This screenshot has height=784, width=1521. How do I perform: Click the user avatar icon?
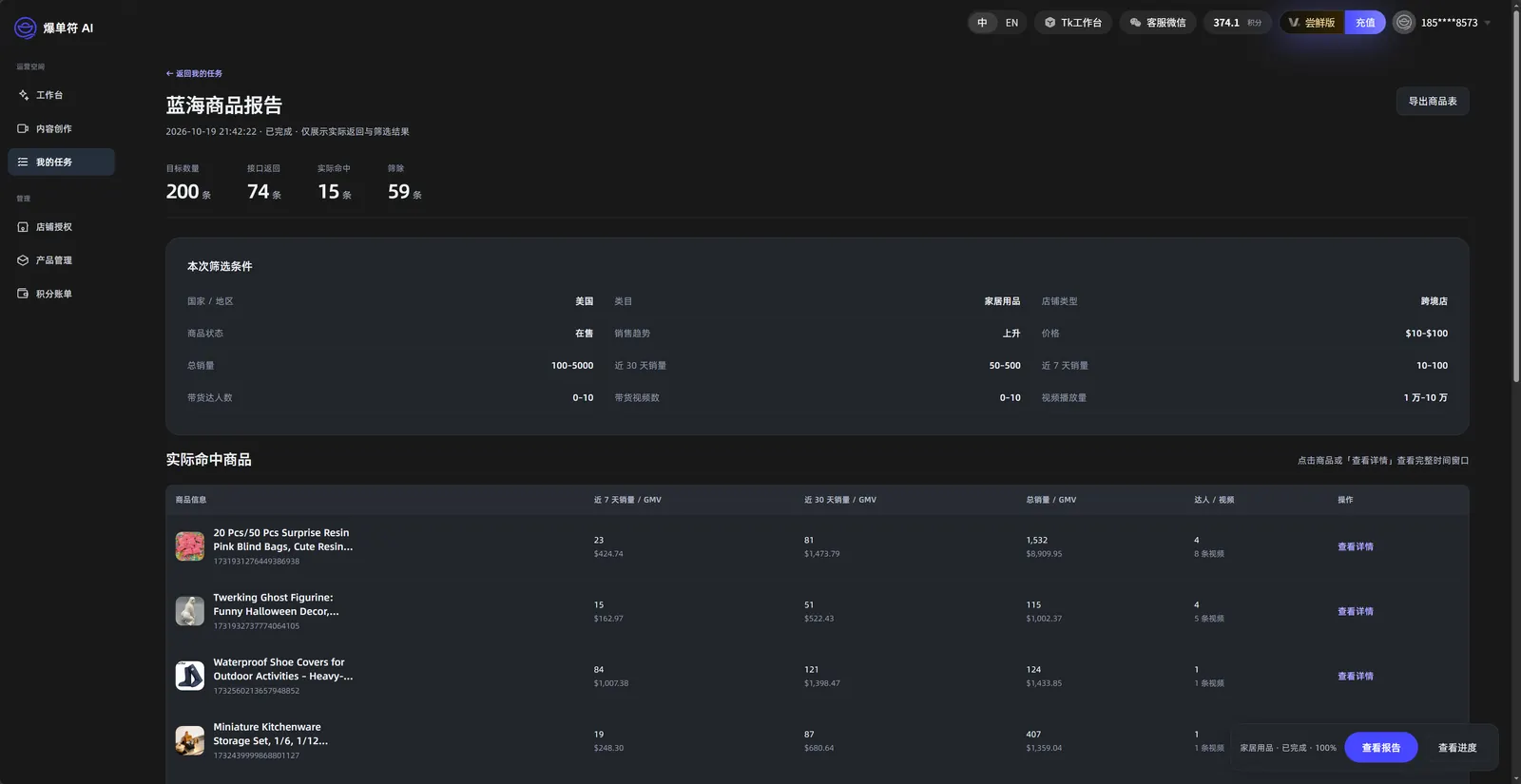click(1404, 23)
